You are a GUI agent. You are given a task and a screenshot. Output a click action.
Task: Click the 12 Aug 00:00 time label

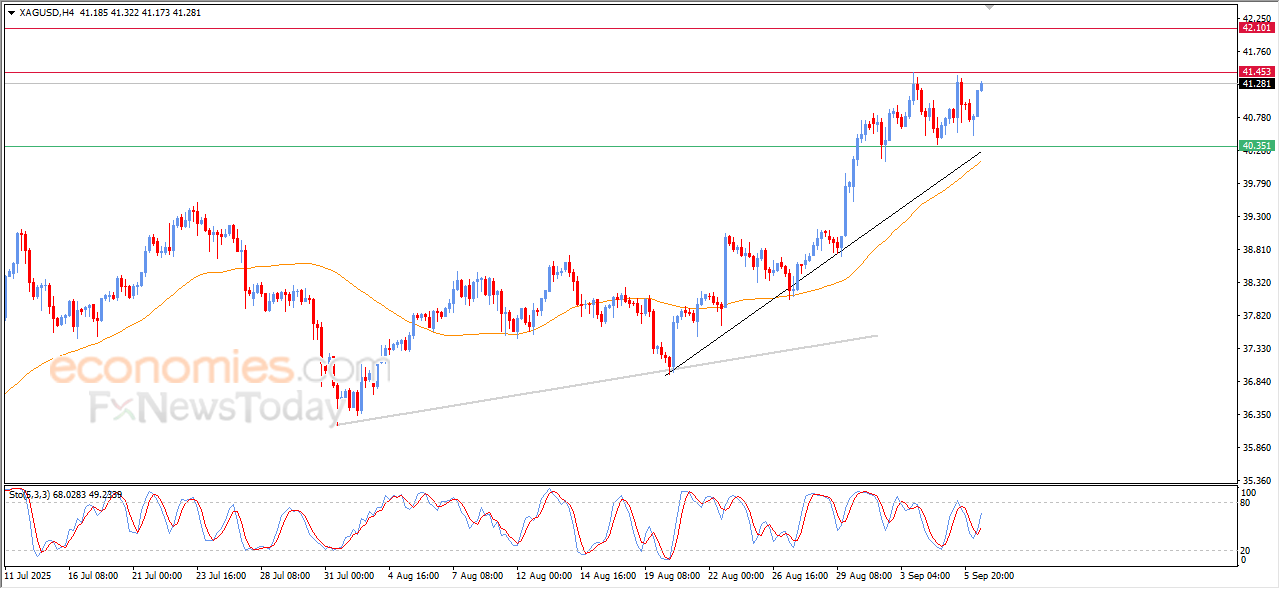(x=543, y=576)
